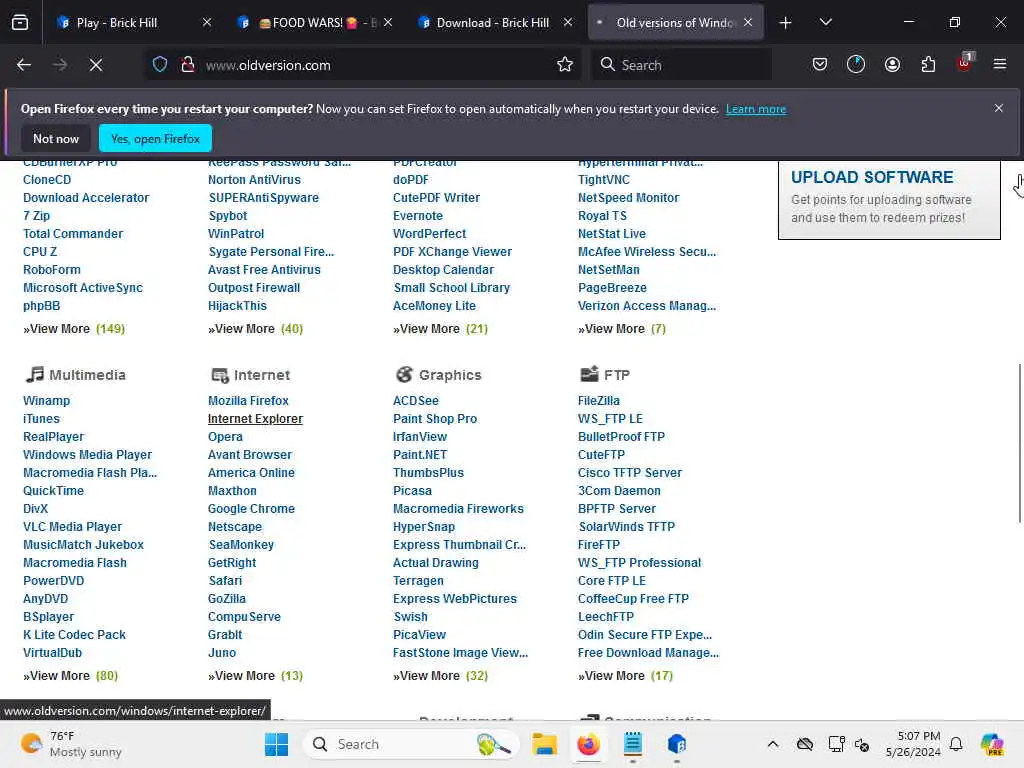Screen dimensions: 1024x768
Task: Open the FileZilla link
Action: point(599,400)
